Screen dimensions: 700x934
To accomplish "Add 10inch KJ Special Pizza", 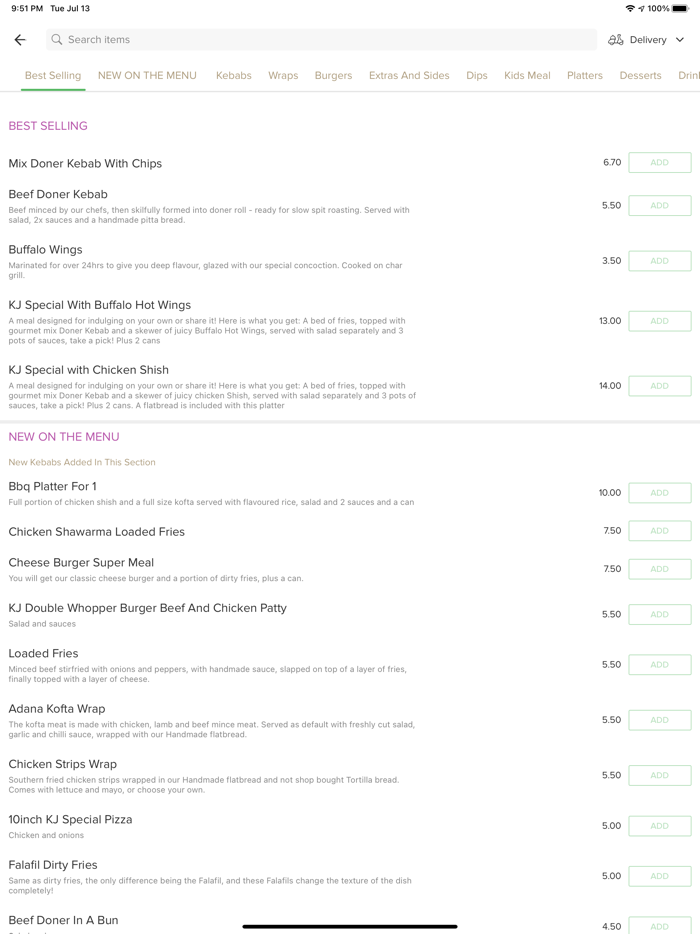I will (659, 826).
